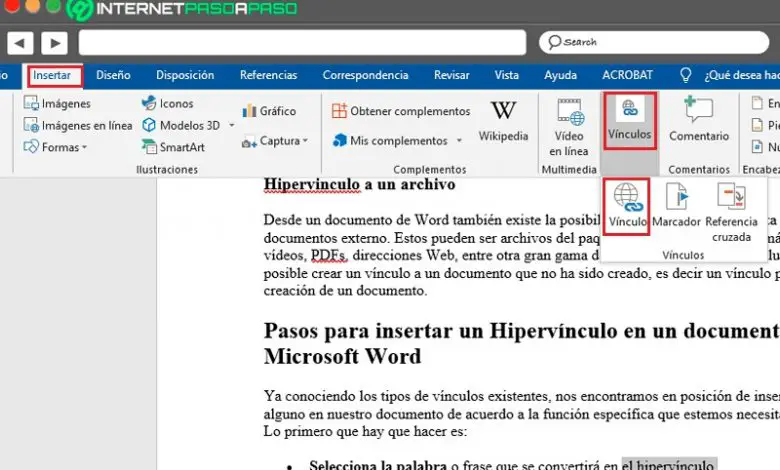Expand Mis complementos dropdown
The image size is (780, 470).
click(459, 141)
